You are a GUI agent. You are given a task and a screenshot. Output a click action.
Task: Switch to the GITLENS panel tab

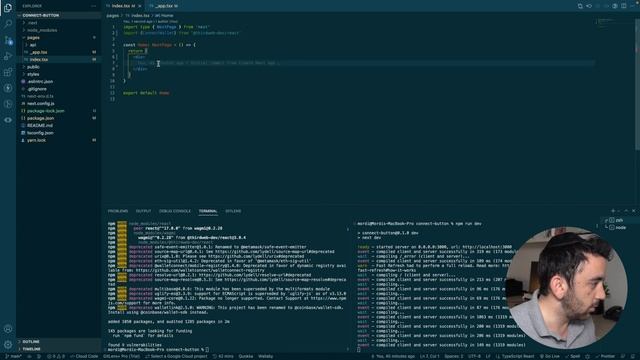pos(233,211)
